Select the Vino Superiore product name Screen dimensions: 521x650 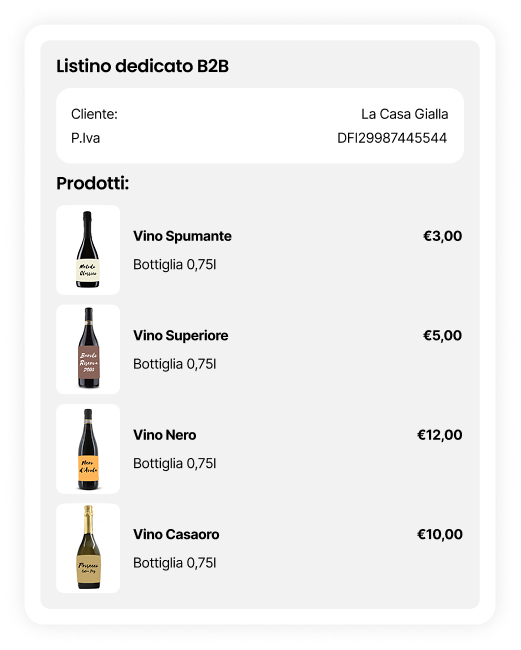(x=181, y=336)
